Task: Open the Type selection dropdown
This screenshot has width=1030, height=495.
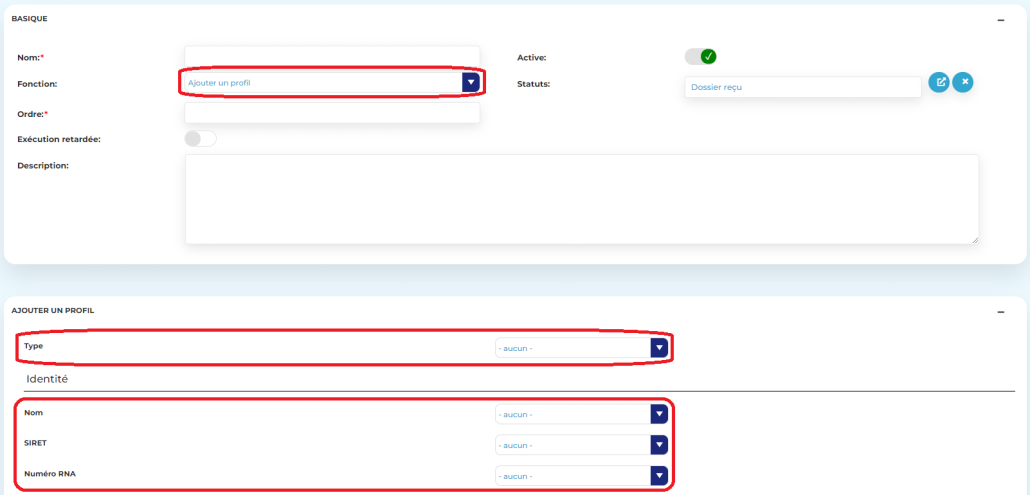Action: (572, 348)
